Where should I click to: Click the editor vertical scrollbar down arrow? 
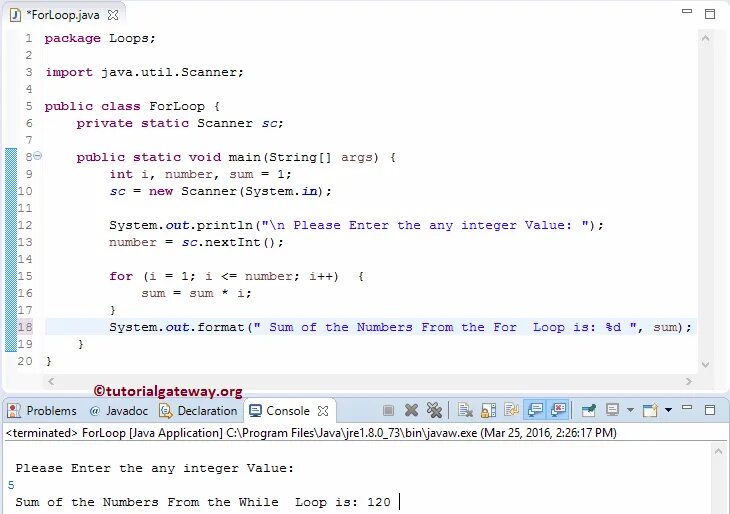705,365
